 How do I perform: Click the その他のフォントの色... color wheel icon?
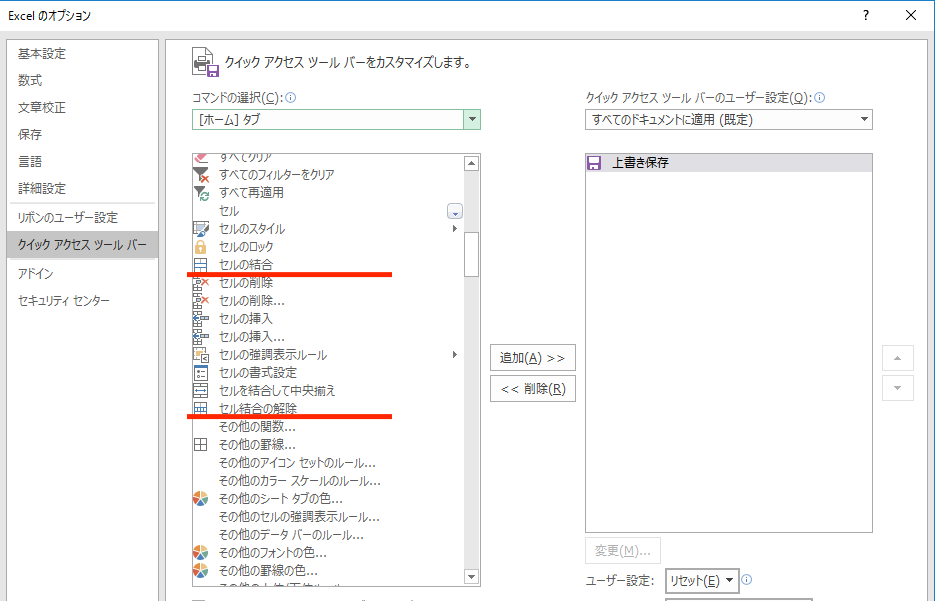[201, 553]
